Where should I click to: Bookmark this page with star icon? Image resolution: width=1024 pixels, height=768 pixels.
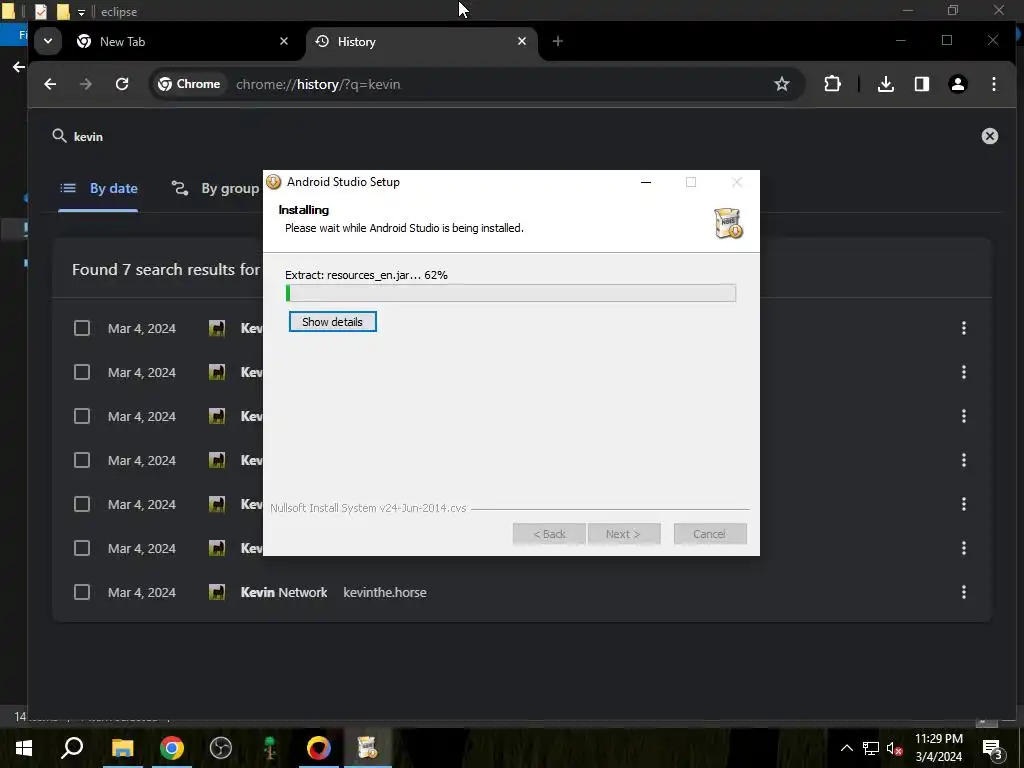click(x=782, y=84)
